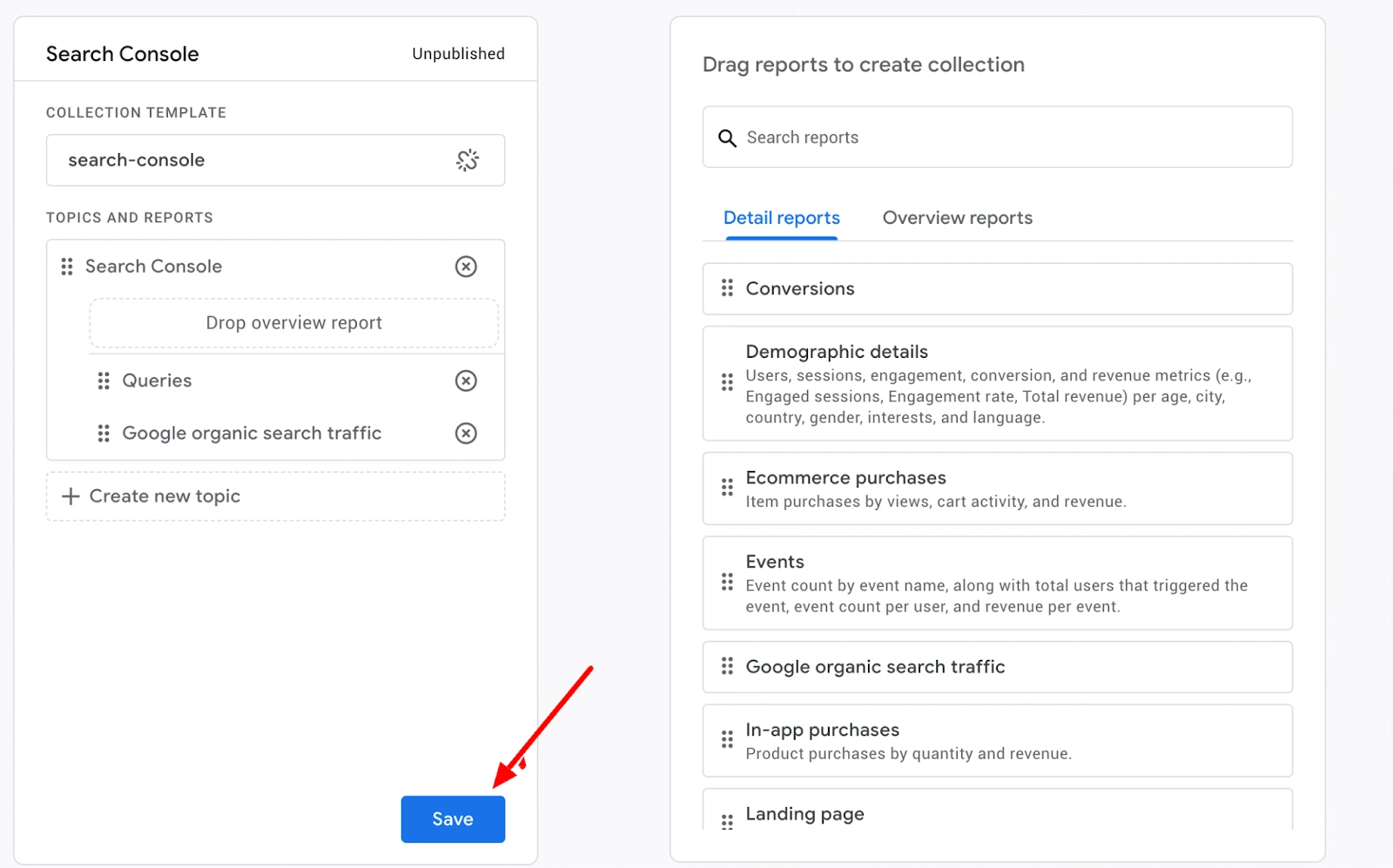This screenshot has height=868, width=1393.
Task: Select the In-app purchases report title
Action: click(822, 730)
